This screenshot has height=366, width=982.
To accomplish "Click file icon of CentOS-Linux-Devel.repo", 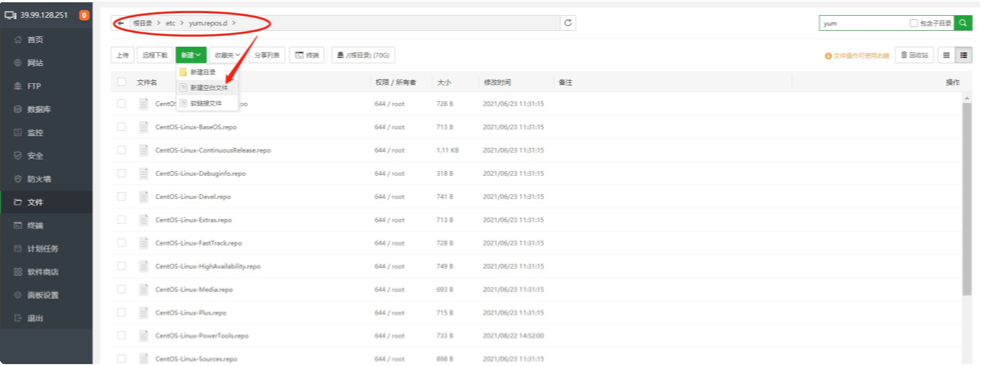I will (143, 196).
